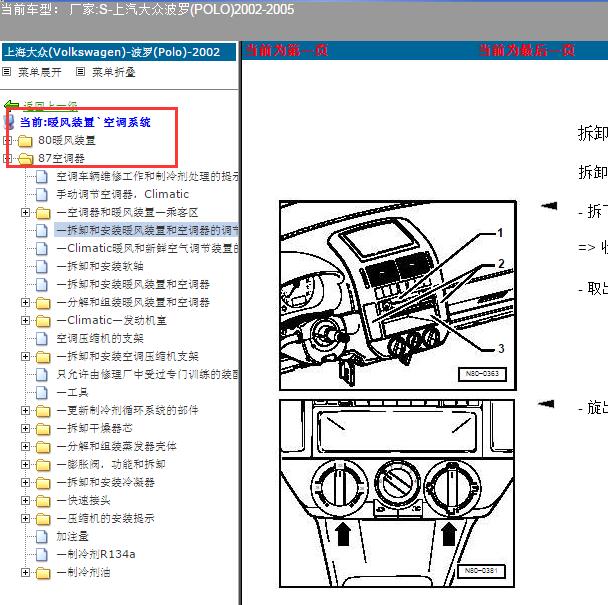Expand the 一制冷剂油 node
608x605 pixels.
[25, 572]
